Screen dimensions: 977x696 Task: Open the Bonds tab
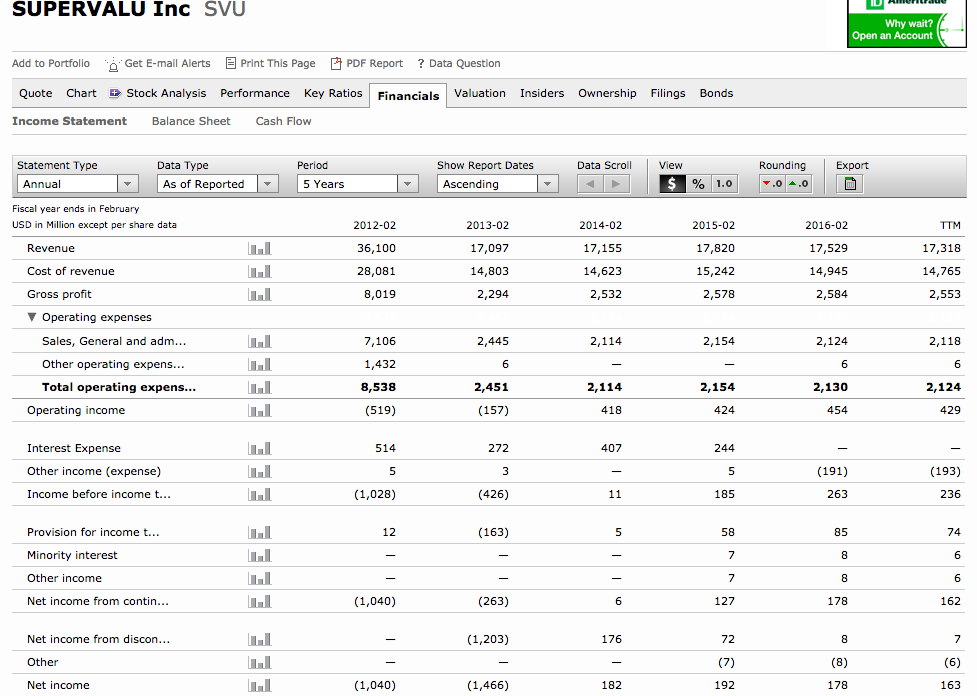point(716,93)
